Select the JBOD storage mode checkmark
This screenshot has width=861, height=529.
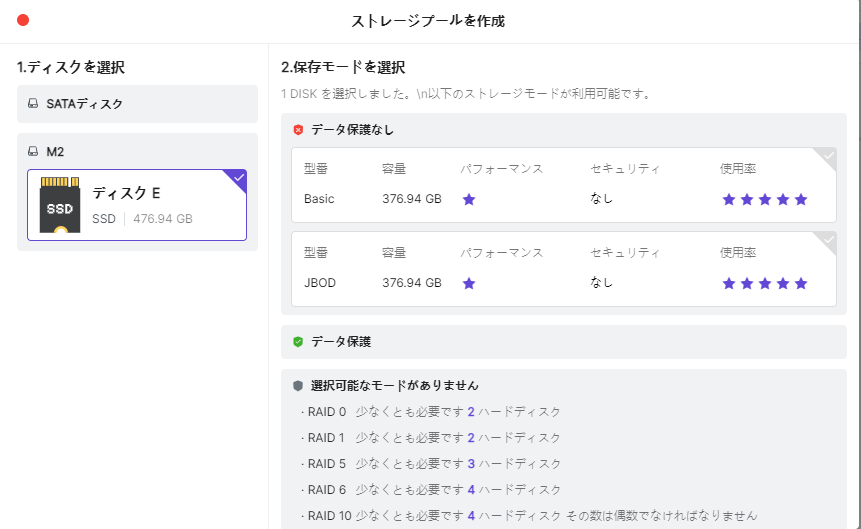pyautogui.click(x=827, y=239)
